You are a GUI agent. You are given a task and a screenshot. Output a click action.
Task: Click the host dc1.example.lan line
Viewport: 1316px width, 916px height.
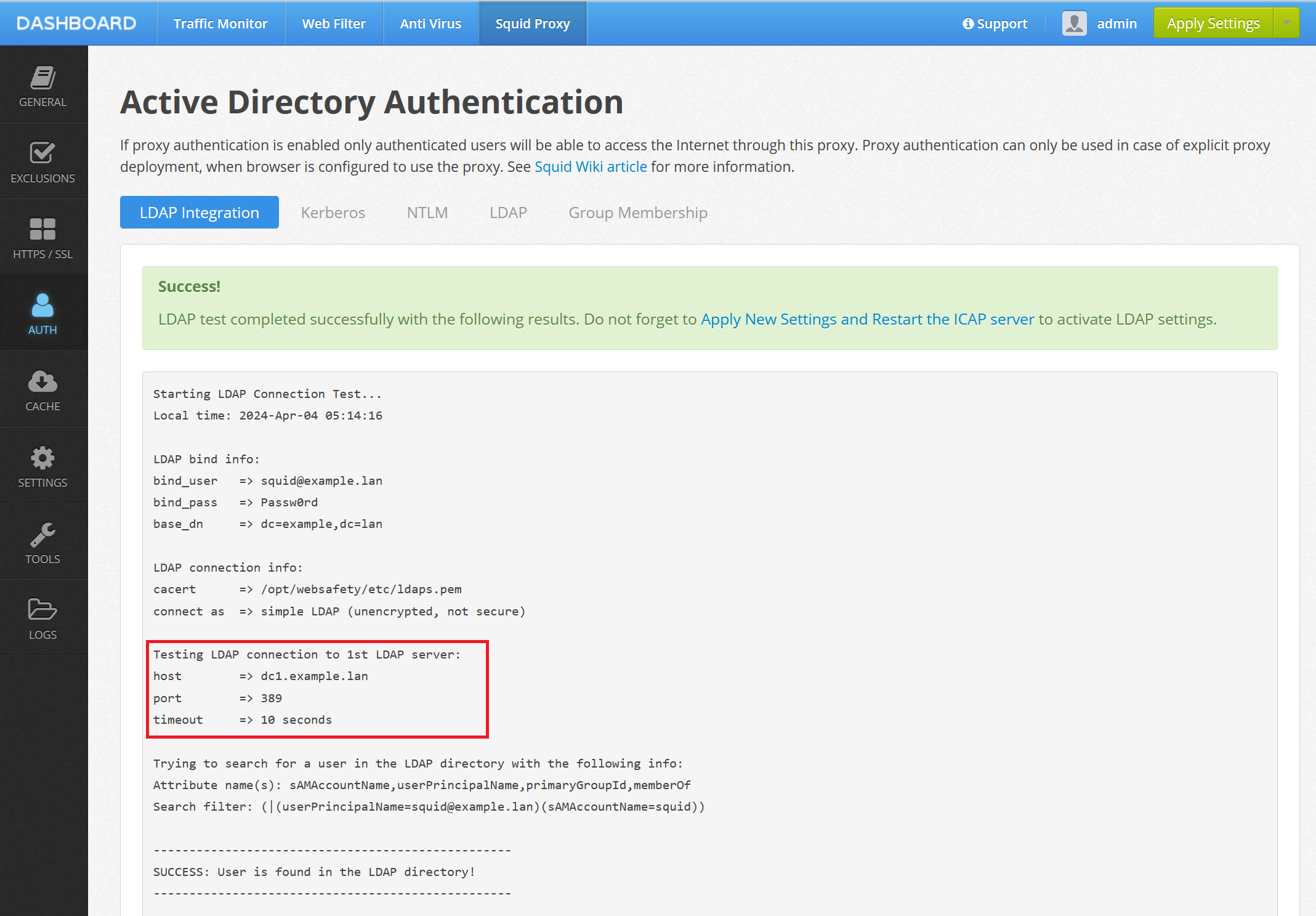[x=260, y=676]
